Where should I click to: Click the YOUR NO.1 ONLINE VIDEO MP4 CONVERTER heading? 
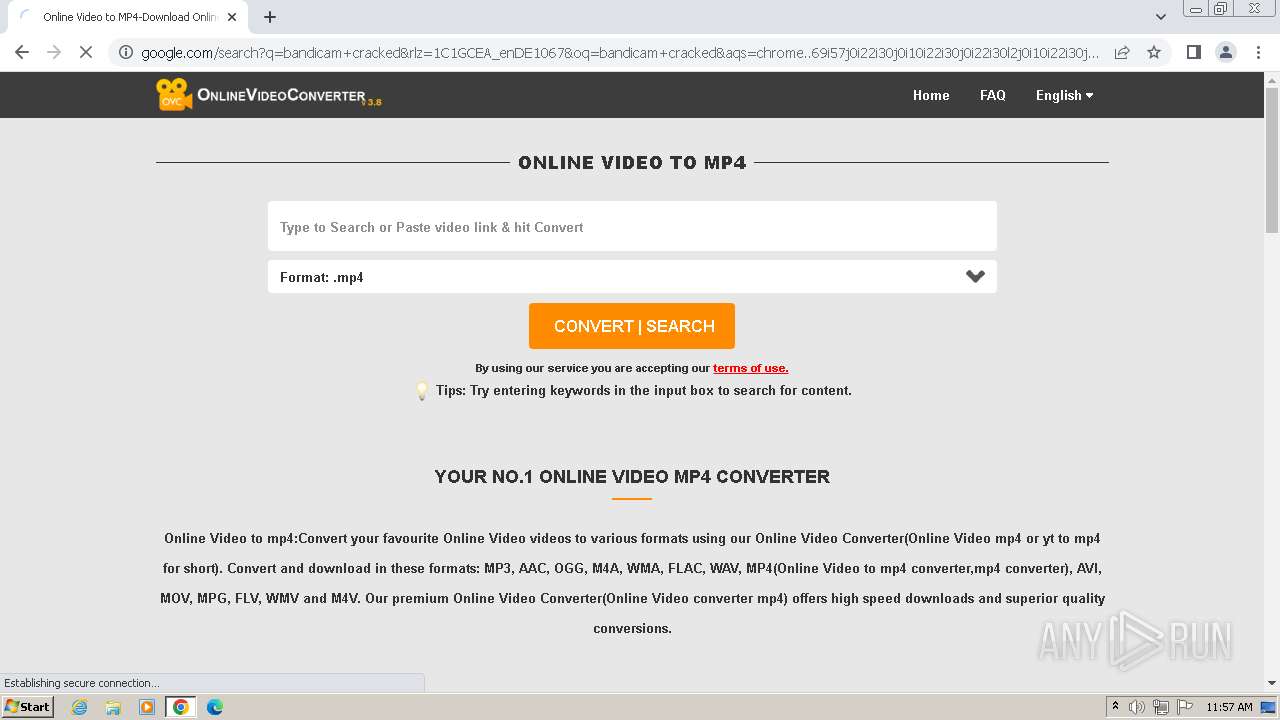[x=632, y=477]
